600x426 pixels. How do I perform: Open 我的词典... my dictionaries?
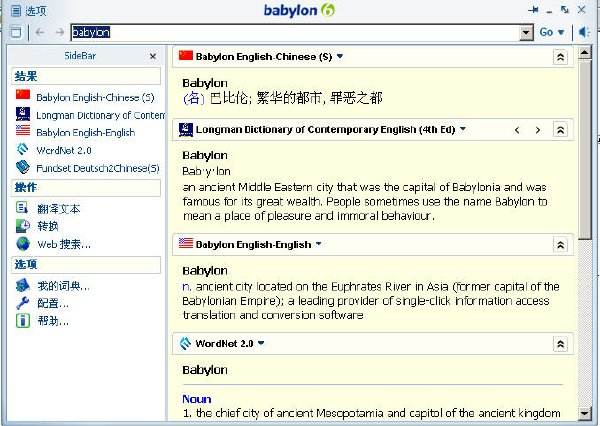click(64, 286)
